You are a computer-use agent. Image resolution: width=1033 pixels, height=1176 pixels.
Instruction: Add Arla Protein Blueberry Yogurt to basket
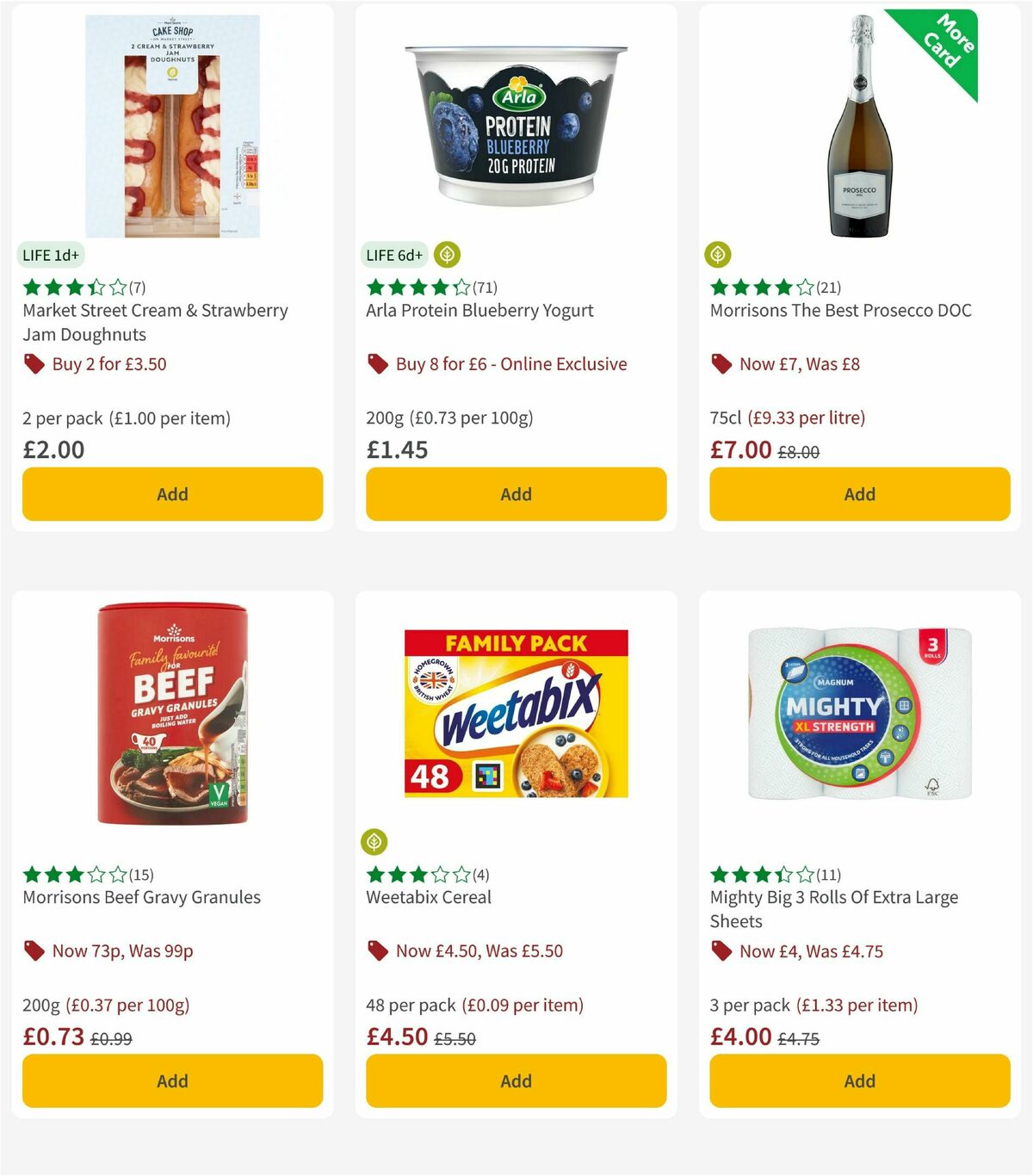coord(515,494)
